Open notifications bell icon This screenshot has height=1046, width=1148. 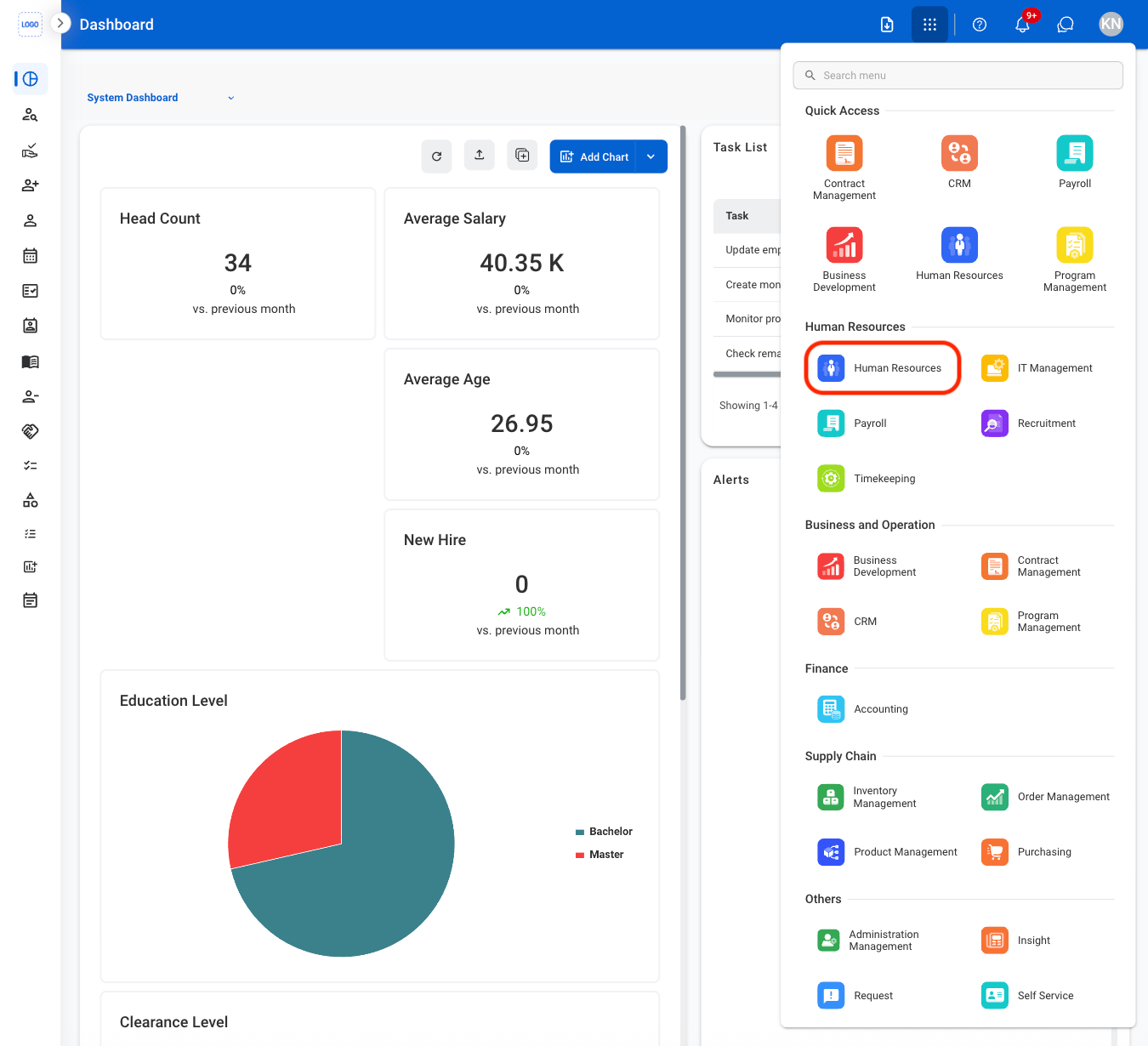tap(1023, 25)
